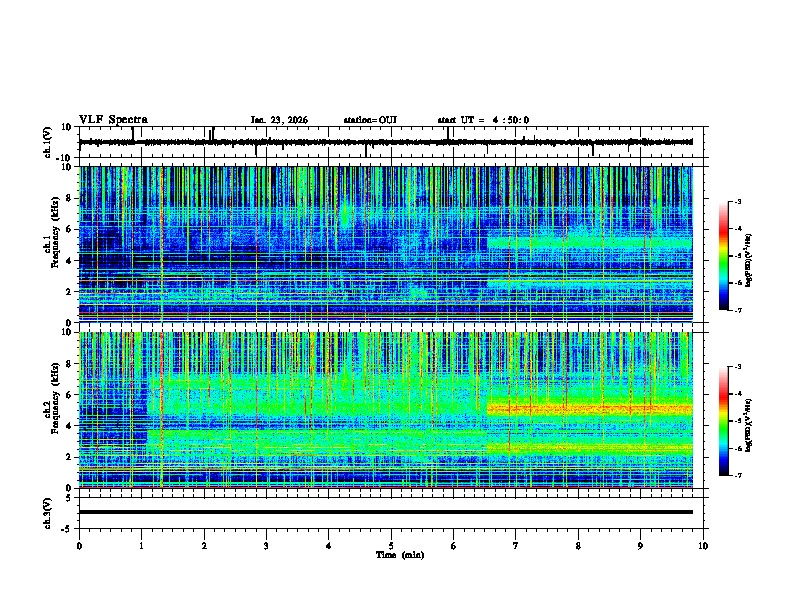
Task: Click the time axis tick label "3"
Action: [x=266, y=546]
